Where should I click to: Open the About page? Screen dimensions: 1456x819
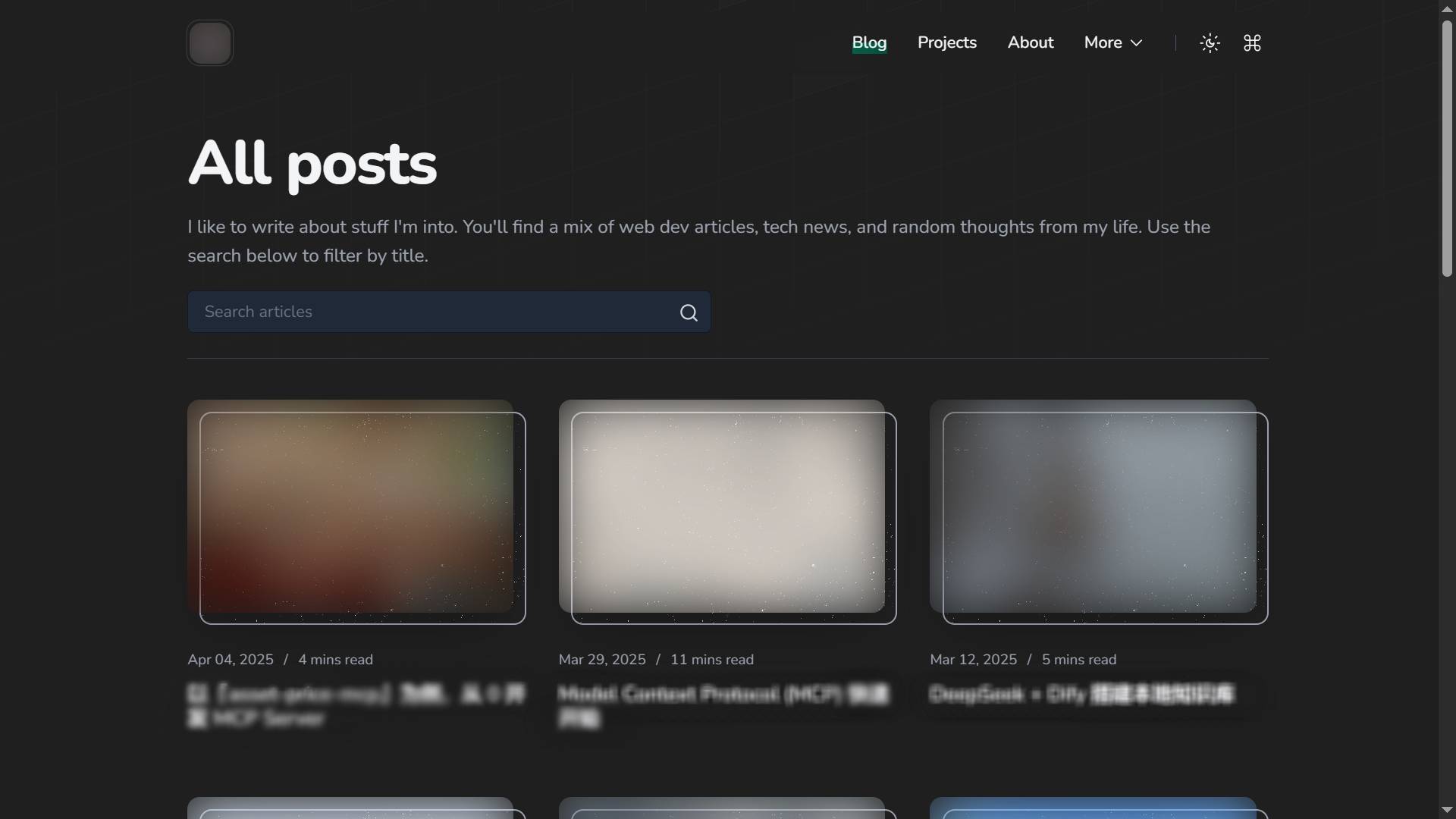tap(1031, 43)
